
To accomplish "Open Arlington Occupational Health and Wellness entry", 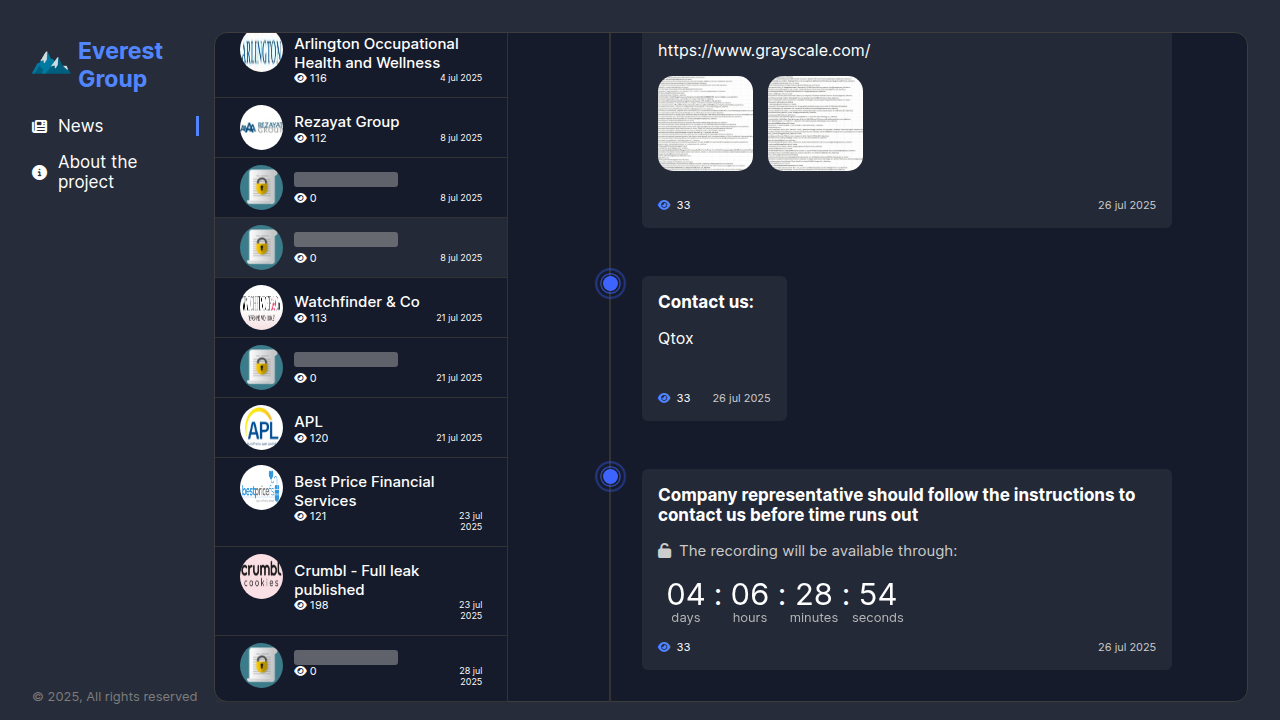I will coord(361,65).
